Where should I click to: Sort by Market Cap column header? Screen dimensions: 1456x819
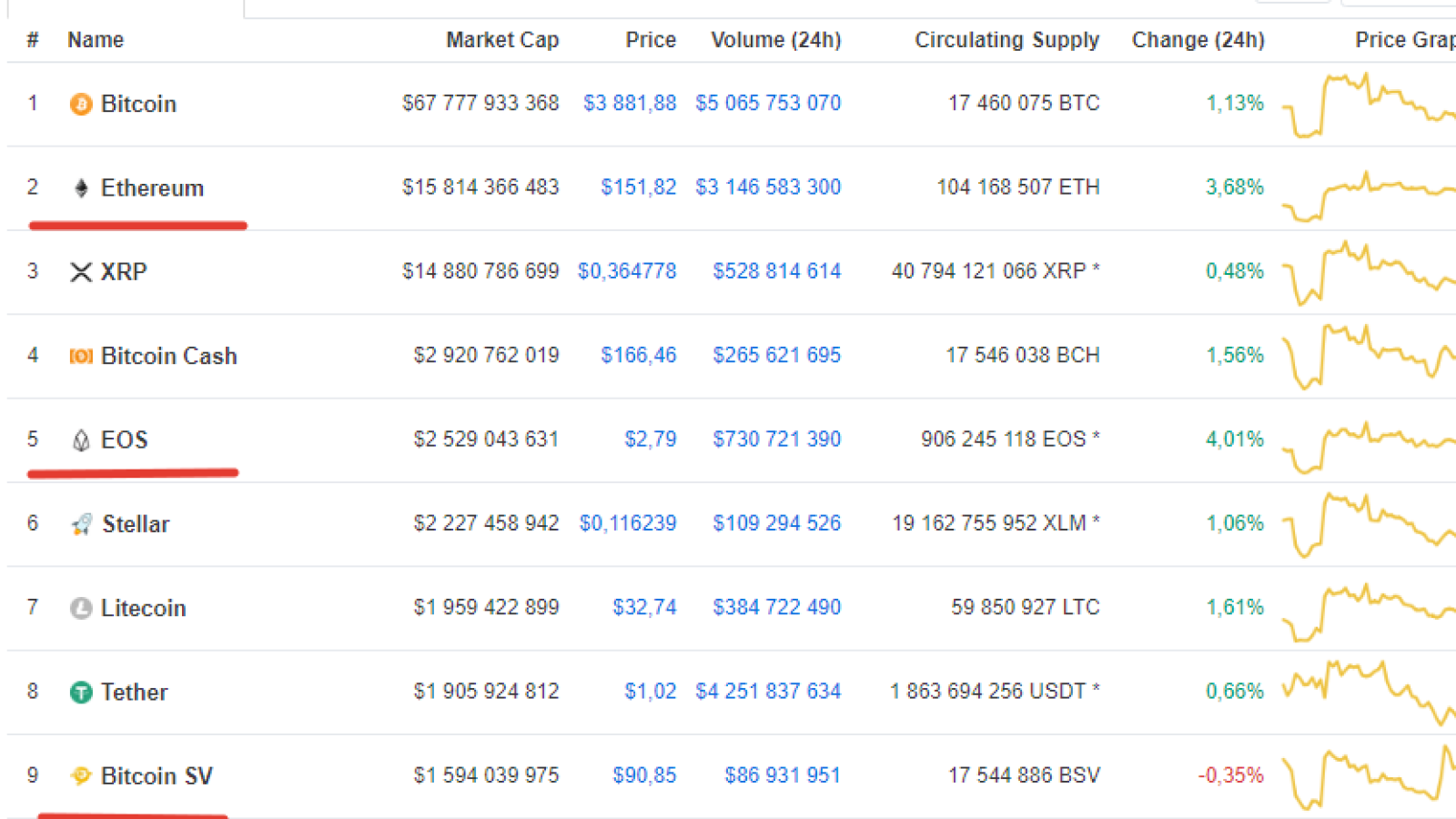tap(502, 40)
